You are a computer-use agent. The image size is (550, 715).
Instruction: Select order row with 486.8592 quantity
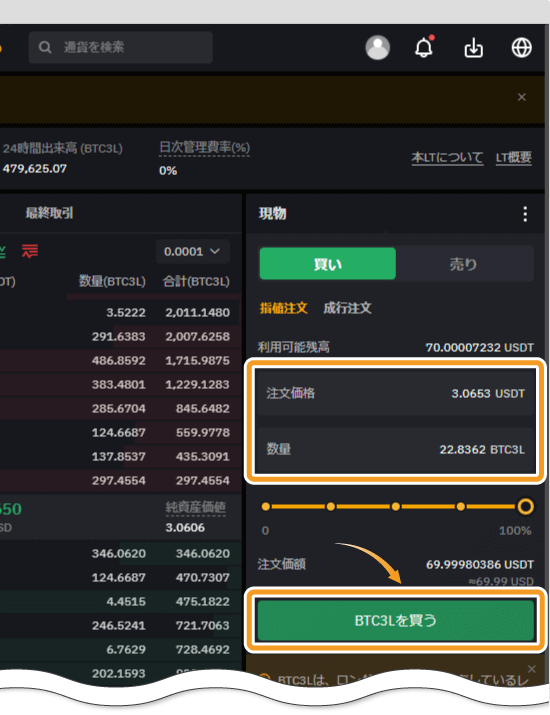121,361
